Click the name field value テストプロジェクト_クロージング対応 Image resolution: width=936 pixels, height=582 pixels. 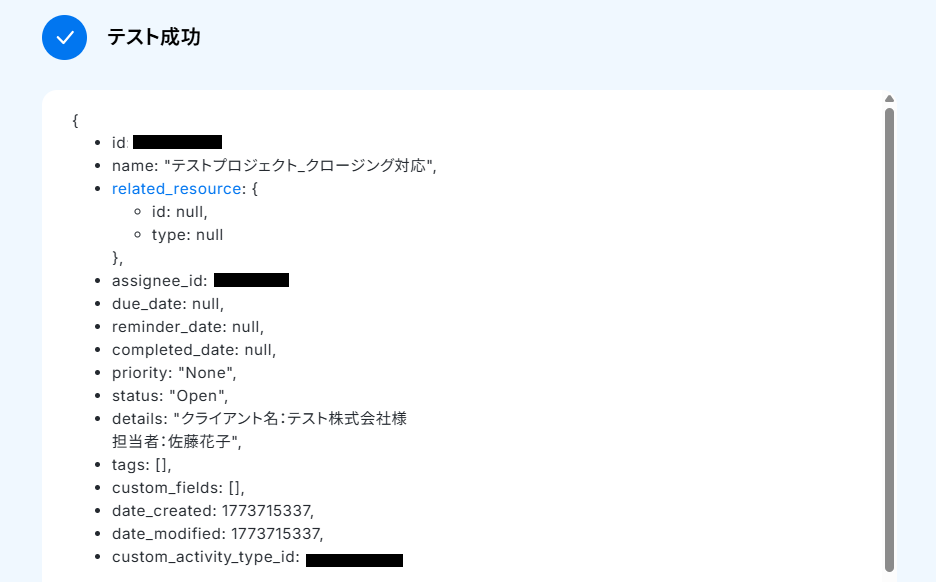(298, 165)
